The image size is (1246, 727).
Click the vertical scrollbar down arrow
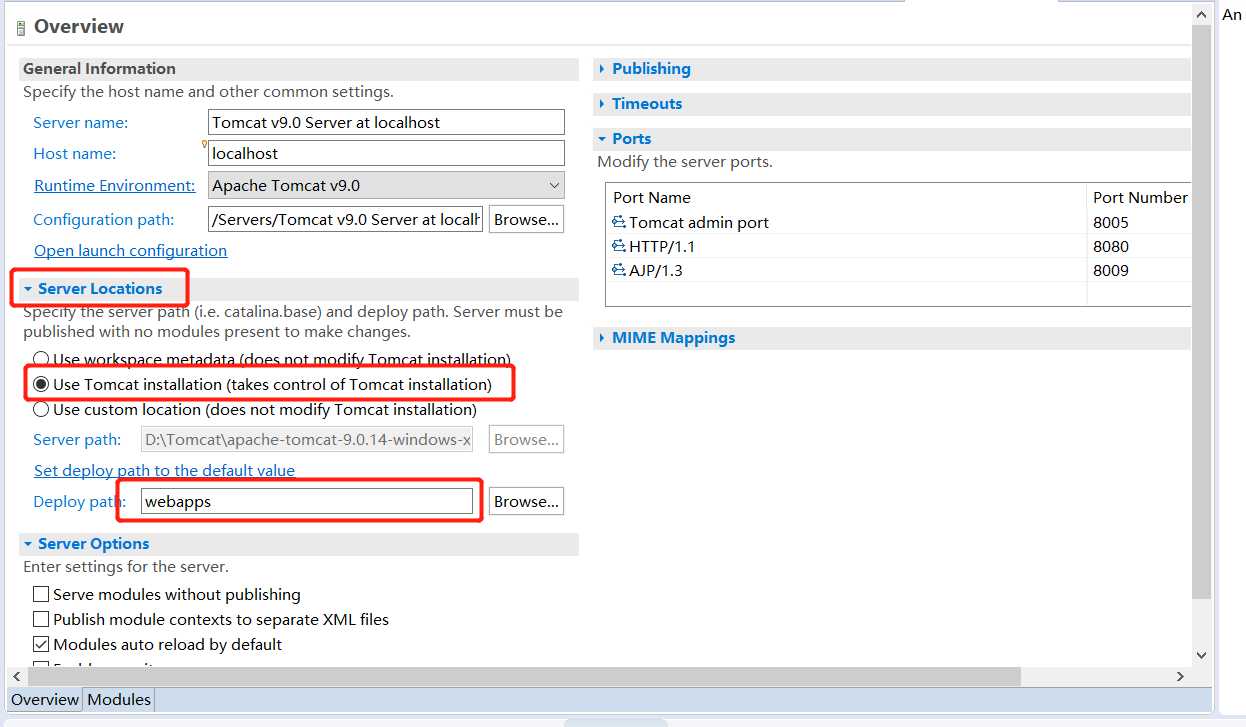1202,655
